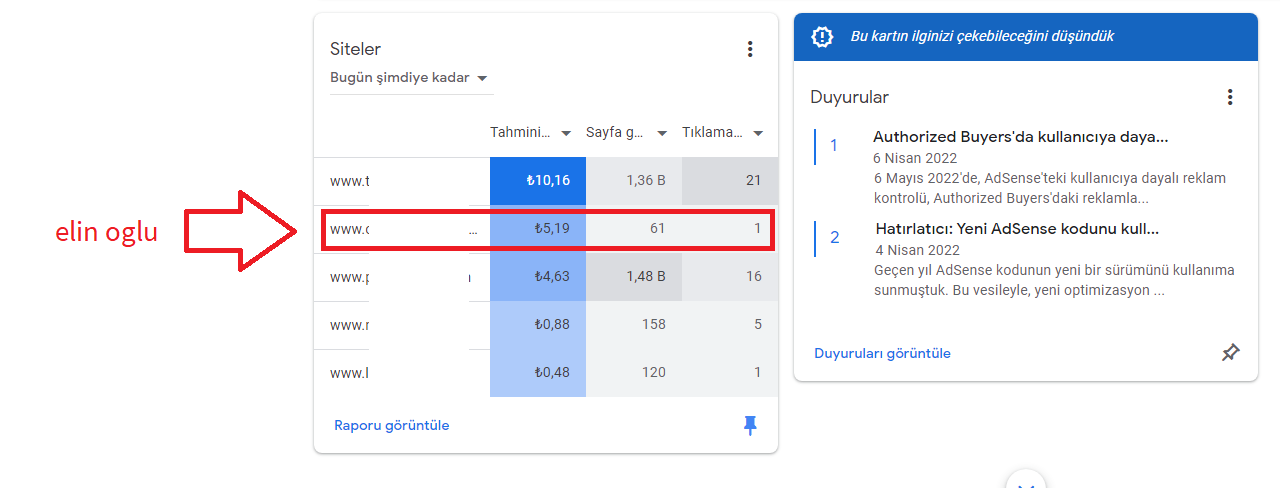1280x488 pixels.
Task: Select the ₺10,16 earnings cell
Action: pyautogui.click(x=538, y=181)
